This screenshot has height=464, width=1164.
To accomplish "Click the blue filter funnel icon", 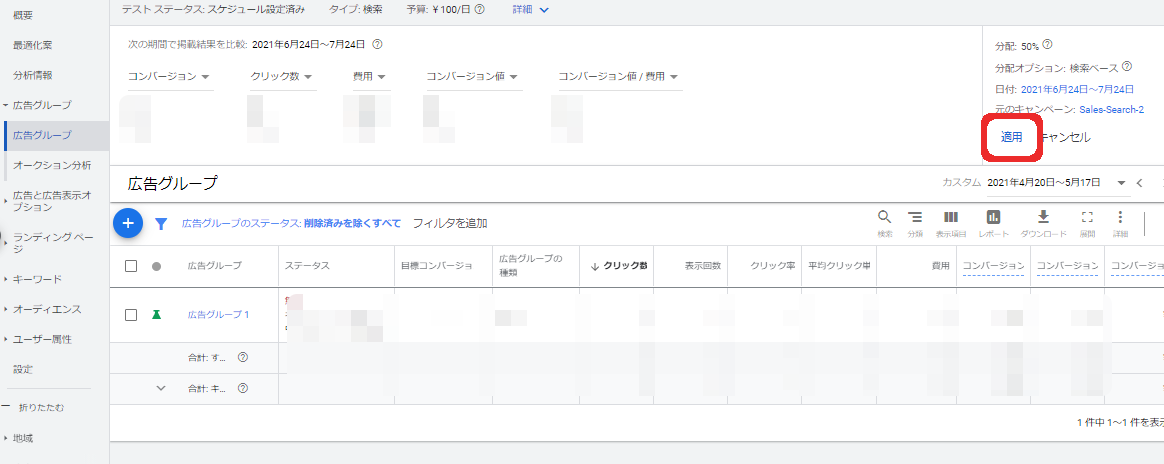I will coord(161,224).
